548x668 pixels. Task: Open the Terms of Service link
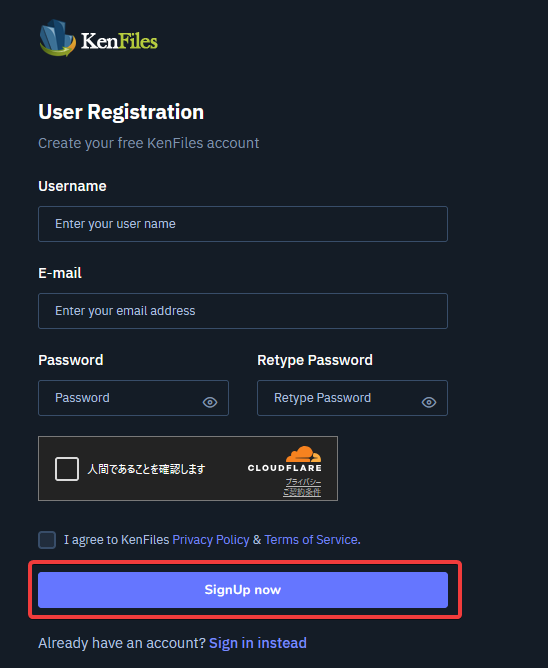[x=311, y=540]
